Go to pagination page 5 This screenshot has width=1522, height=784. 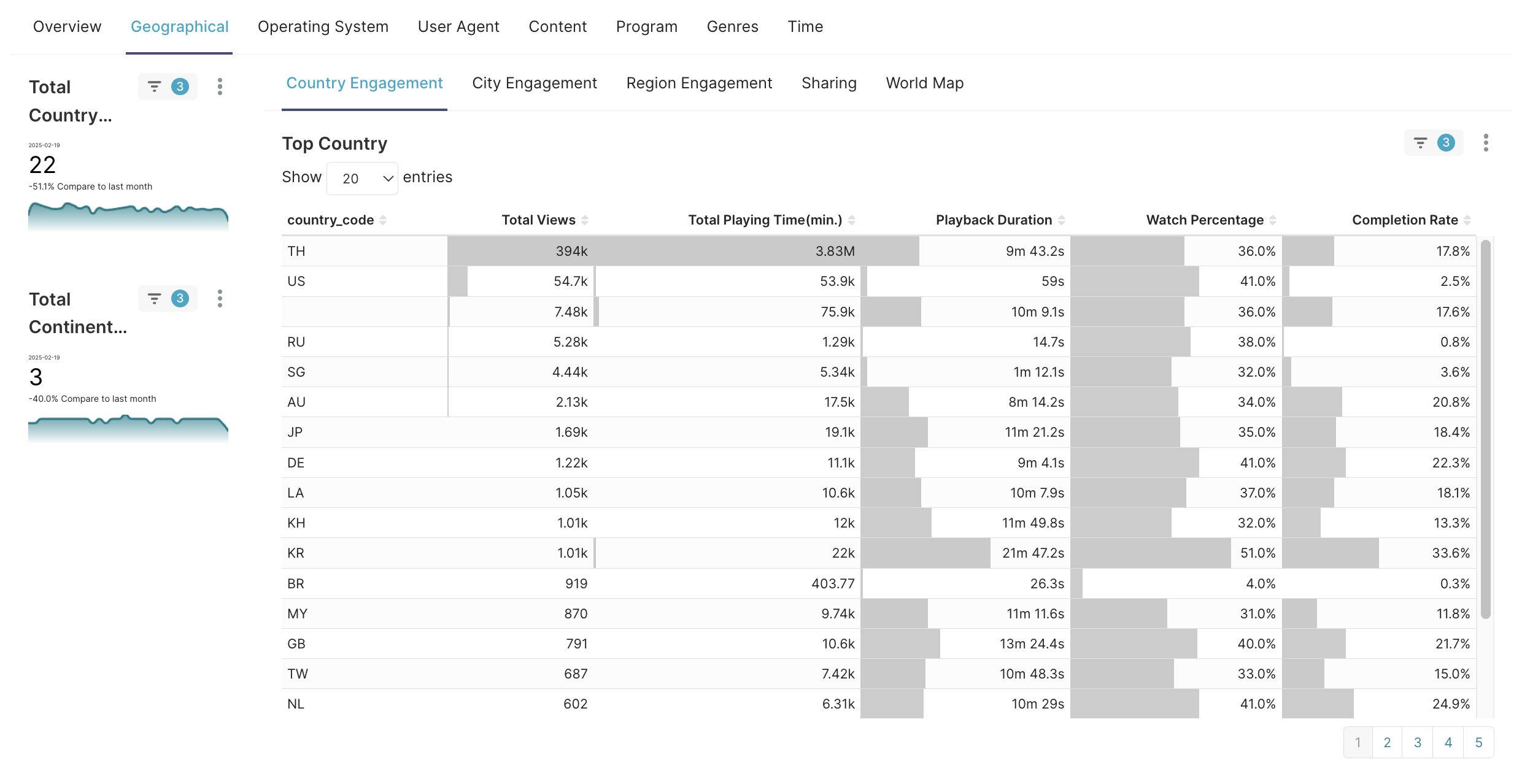tap(1479, 742)
